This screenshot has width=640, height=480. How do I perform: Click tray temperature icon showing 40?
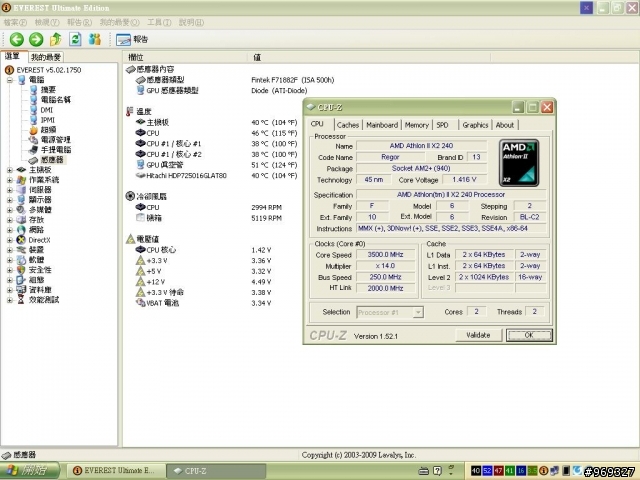point(476,471)
